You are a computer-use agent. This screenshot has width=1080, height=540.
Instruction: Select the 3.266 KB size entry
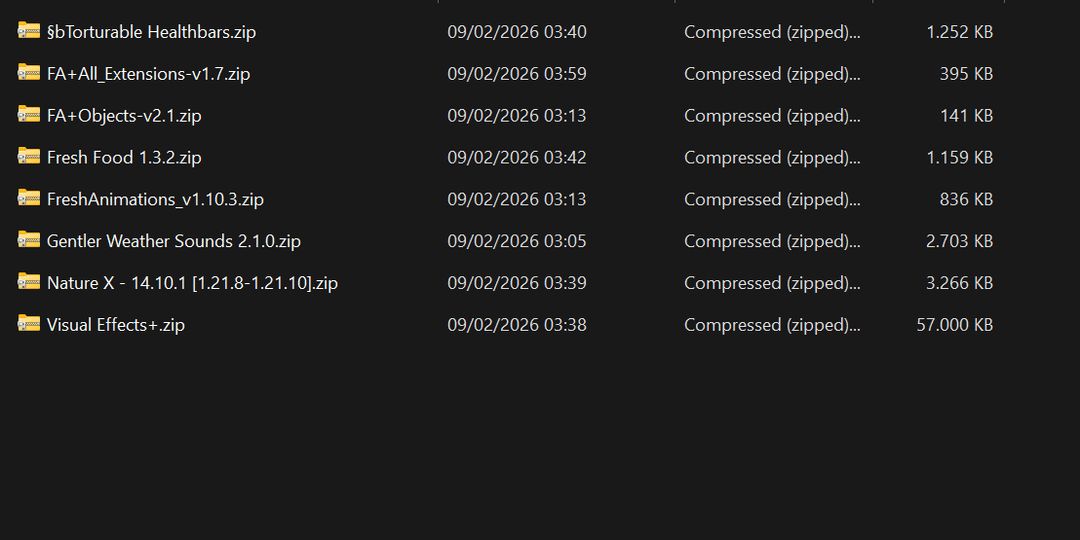click(x=959, y=284)
